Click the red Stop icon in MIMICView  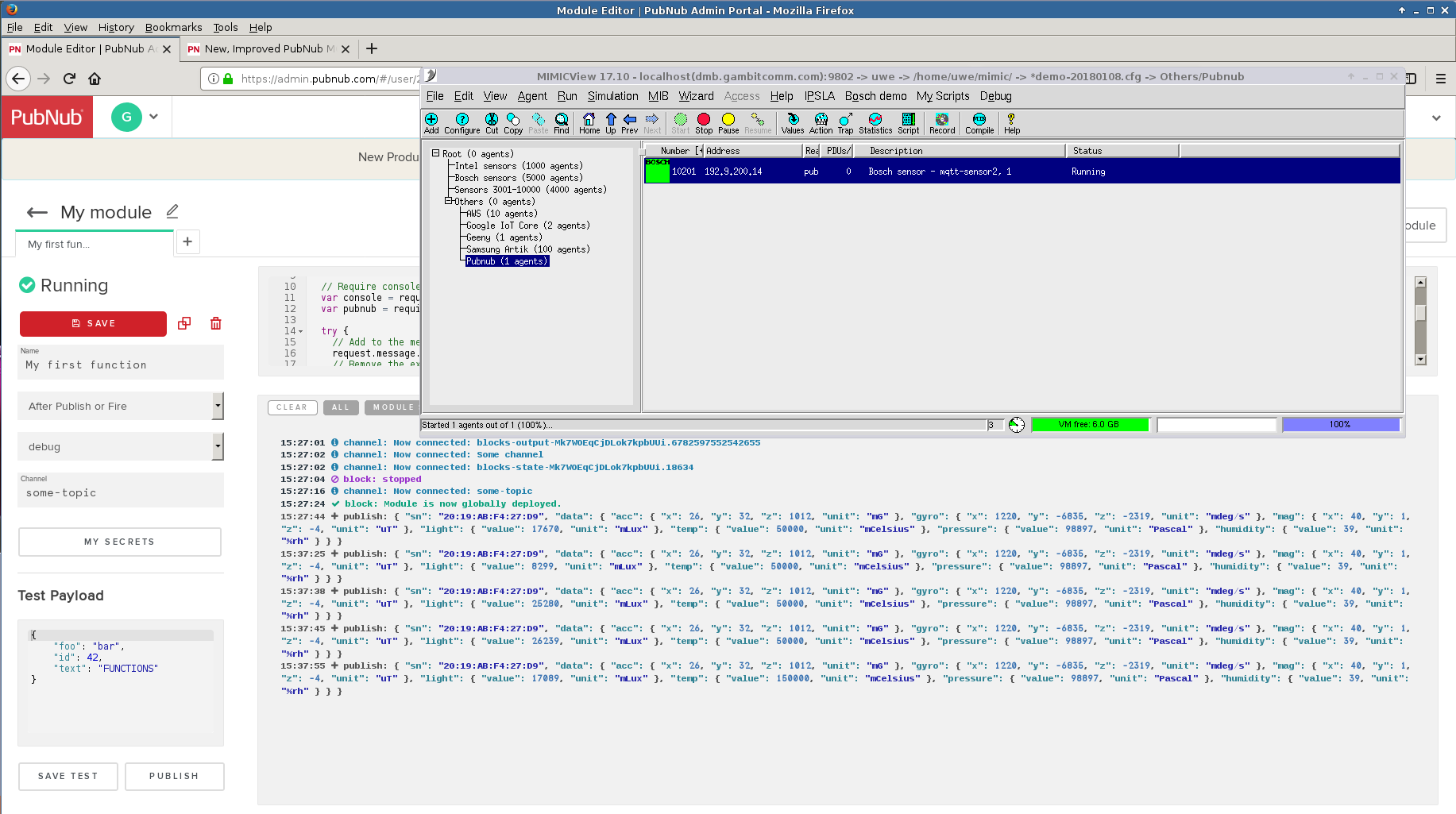[x=704, y=123]
